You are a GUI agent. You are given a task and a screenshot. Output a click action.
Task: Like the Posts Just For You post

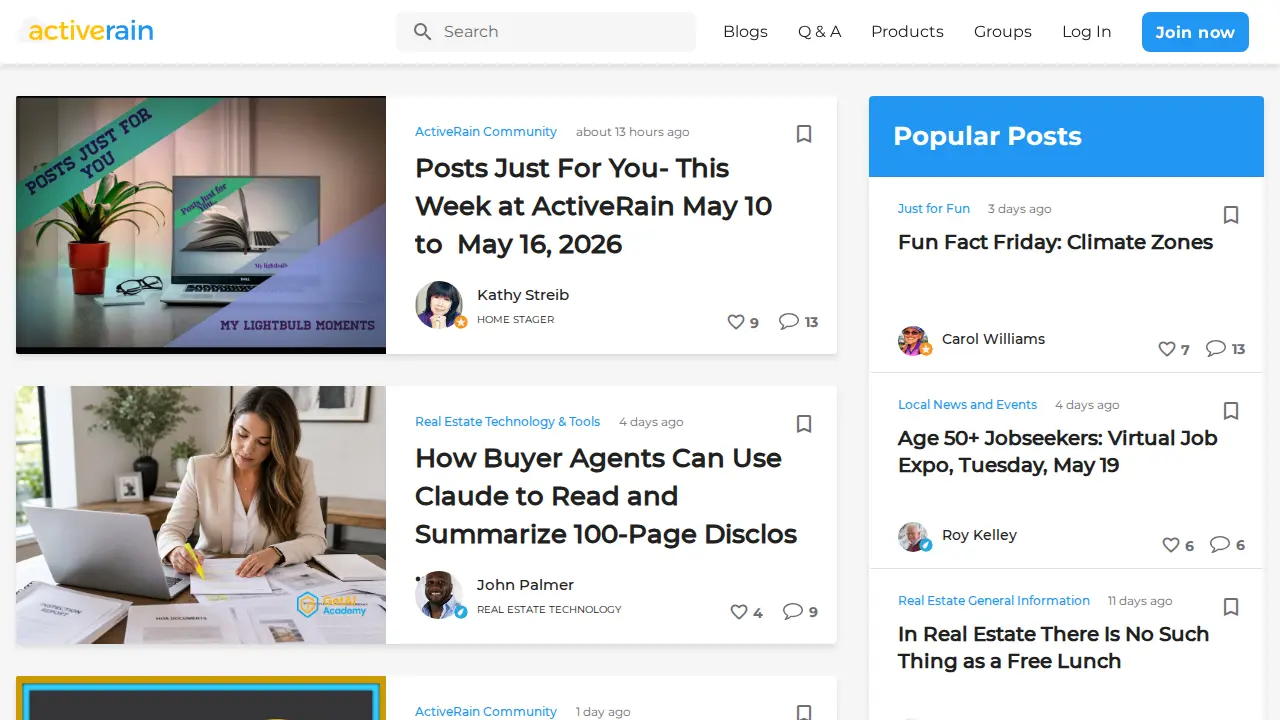[736, 322]
